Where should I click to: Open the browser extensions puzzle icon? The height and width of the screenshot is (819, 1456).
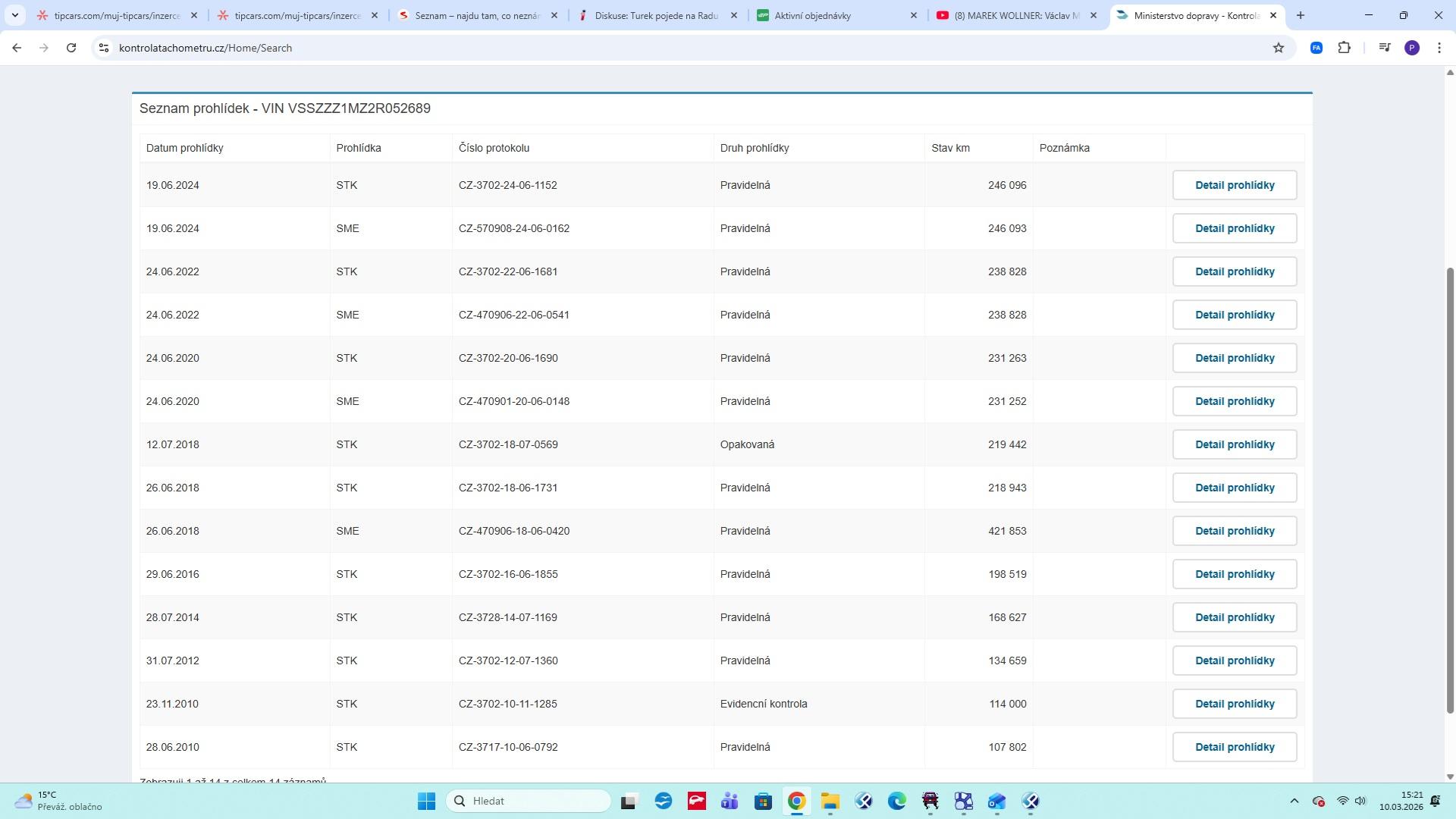pyautogui.click(x=1344, y=48)
